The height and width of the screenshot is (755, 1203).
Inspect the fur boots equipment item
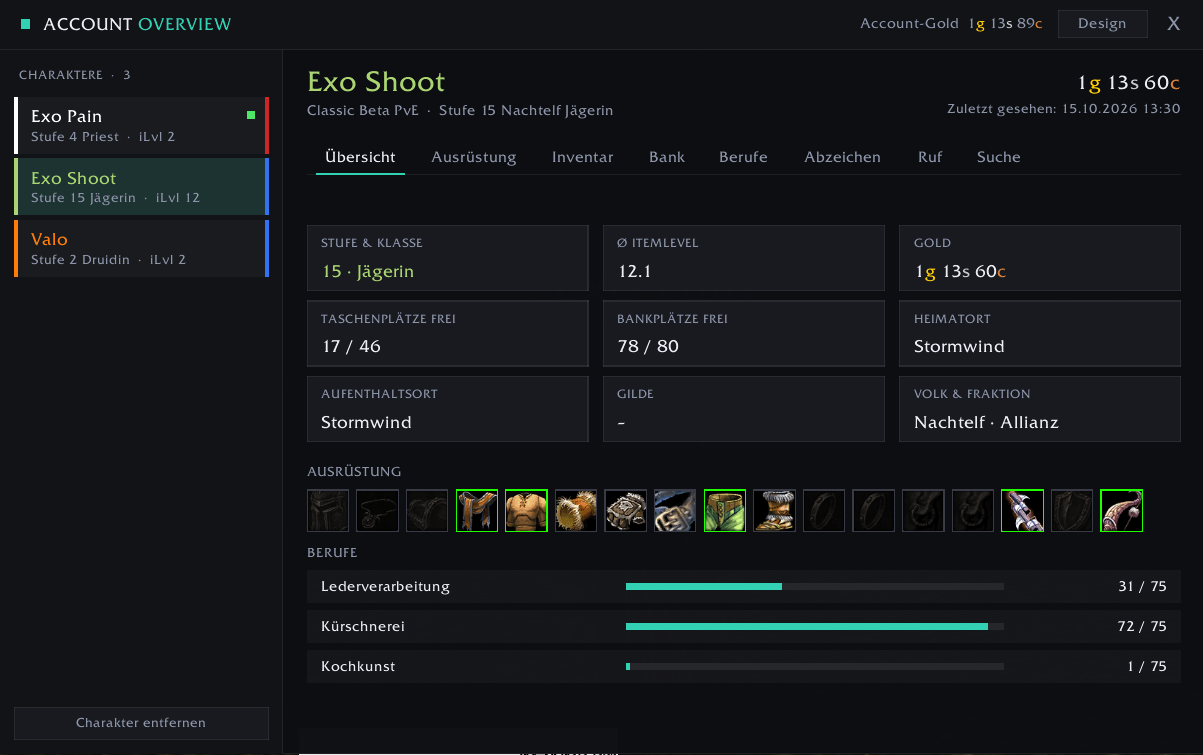tap(774, 510)
